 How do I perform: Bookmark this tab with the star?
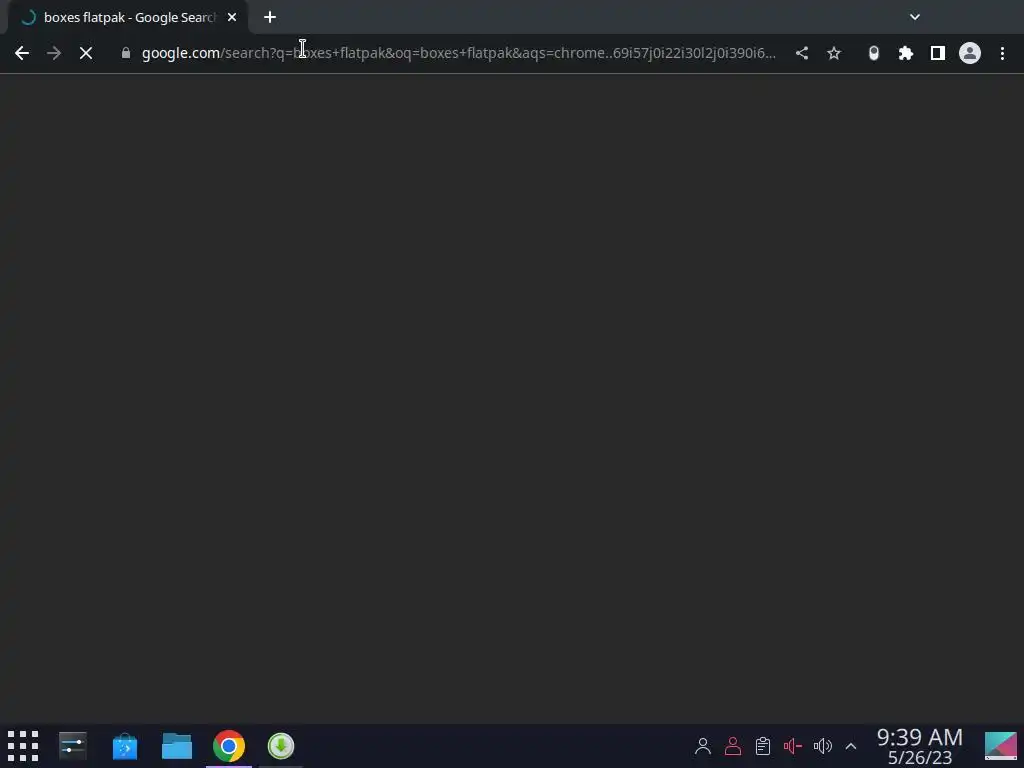click(x=834, y=53)
